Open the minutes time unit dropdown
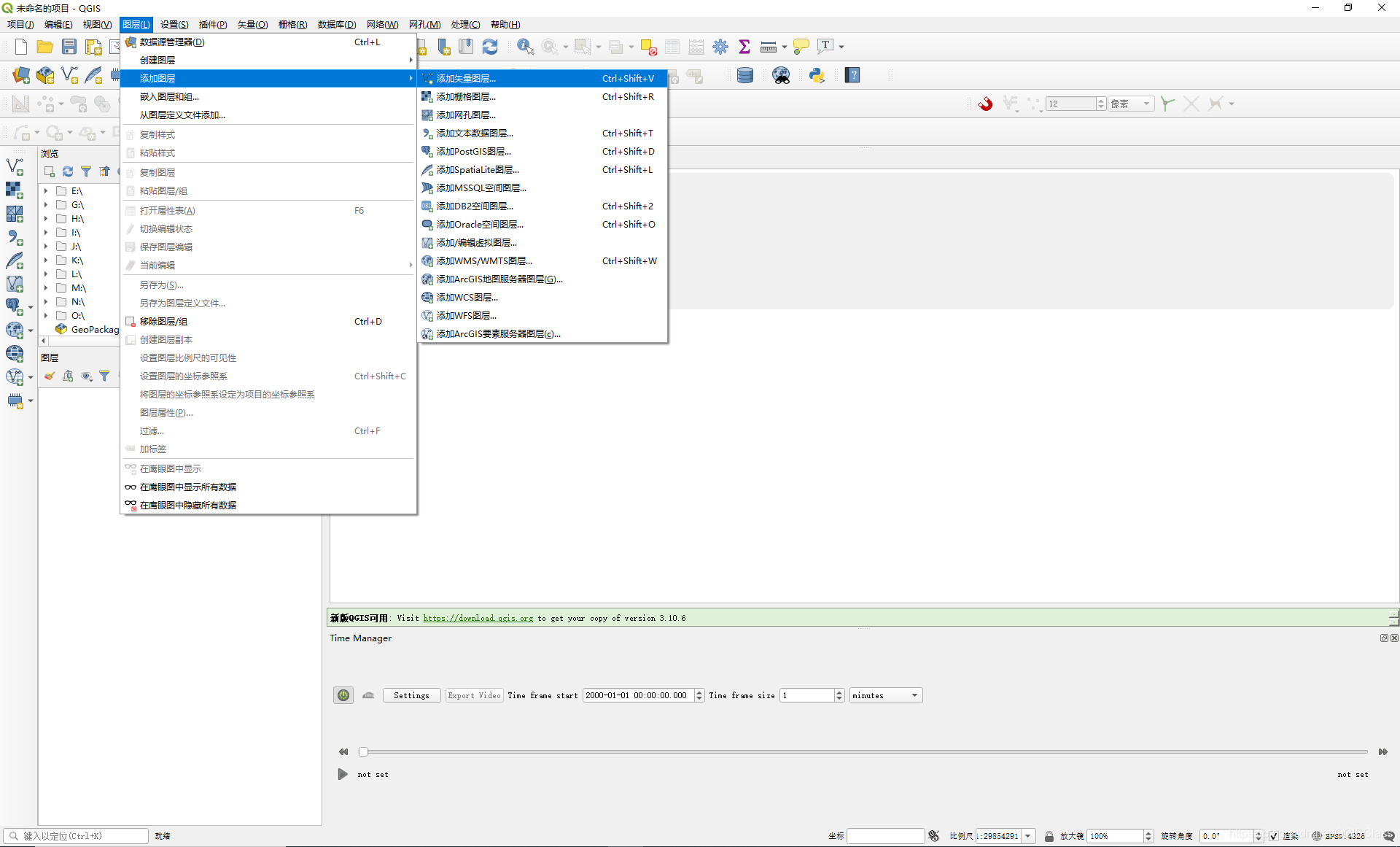This screenshot has width=1400, height=847. point(886,695)
